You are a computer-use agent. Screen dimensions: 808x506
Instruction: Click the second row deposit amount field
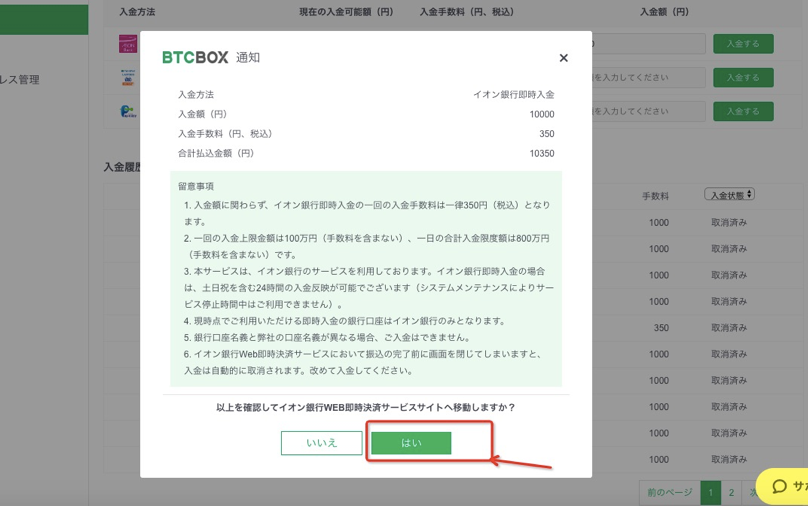coord(649,77)
